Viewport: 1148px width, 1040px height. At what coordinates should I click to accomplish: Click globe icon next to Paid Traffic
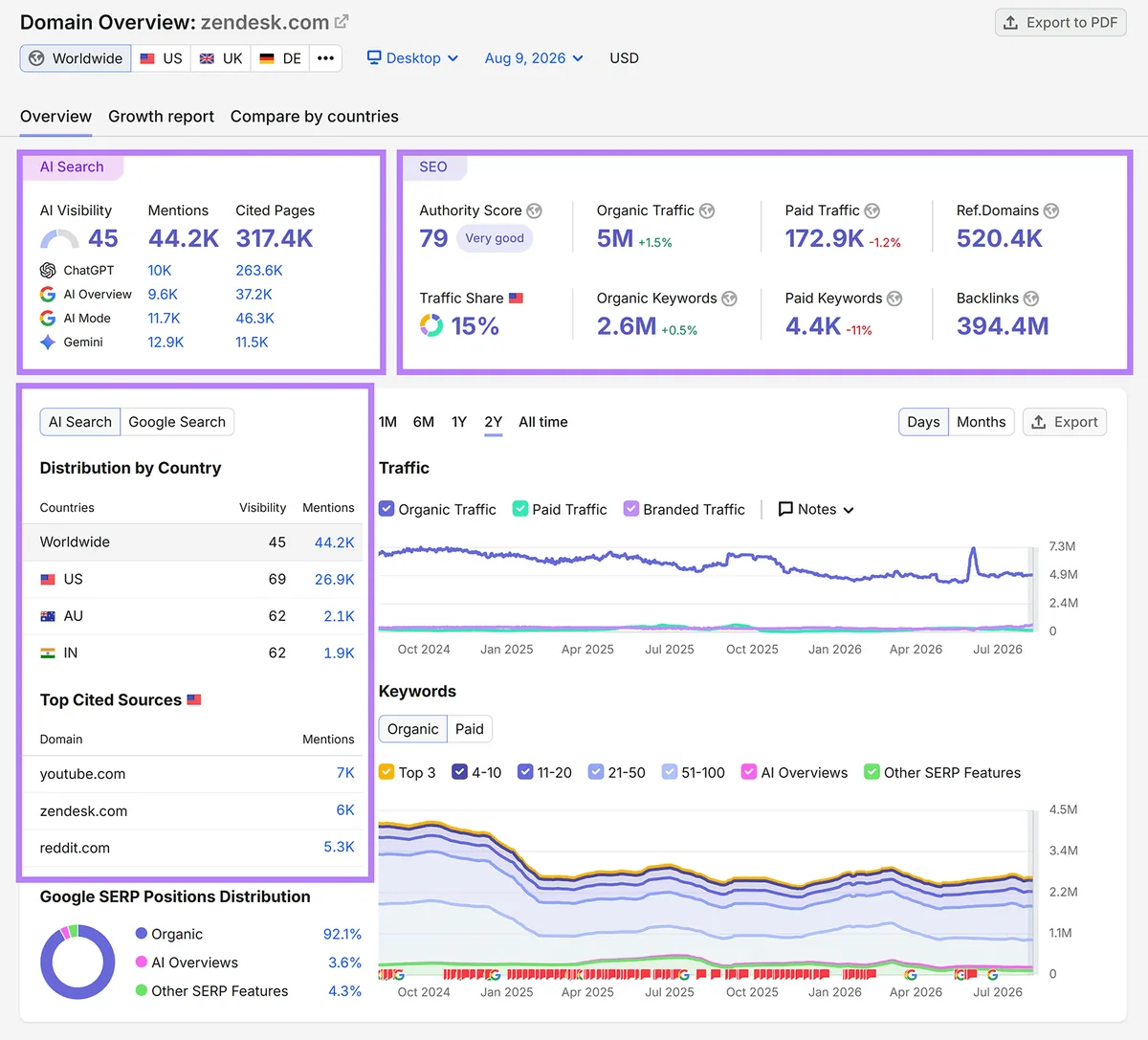872,210
